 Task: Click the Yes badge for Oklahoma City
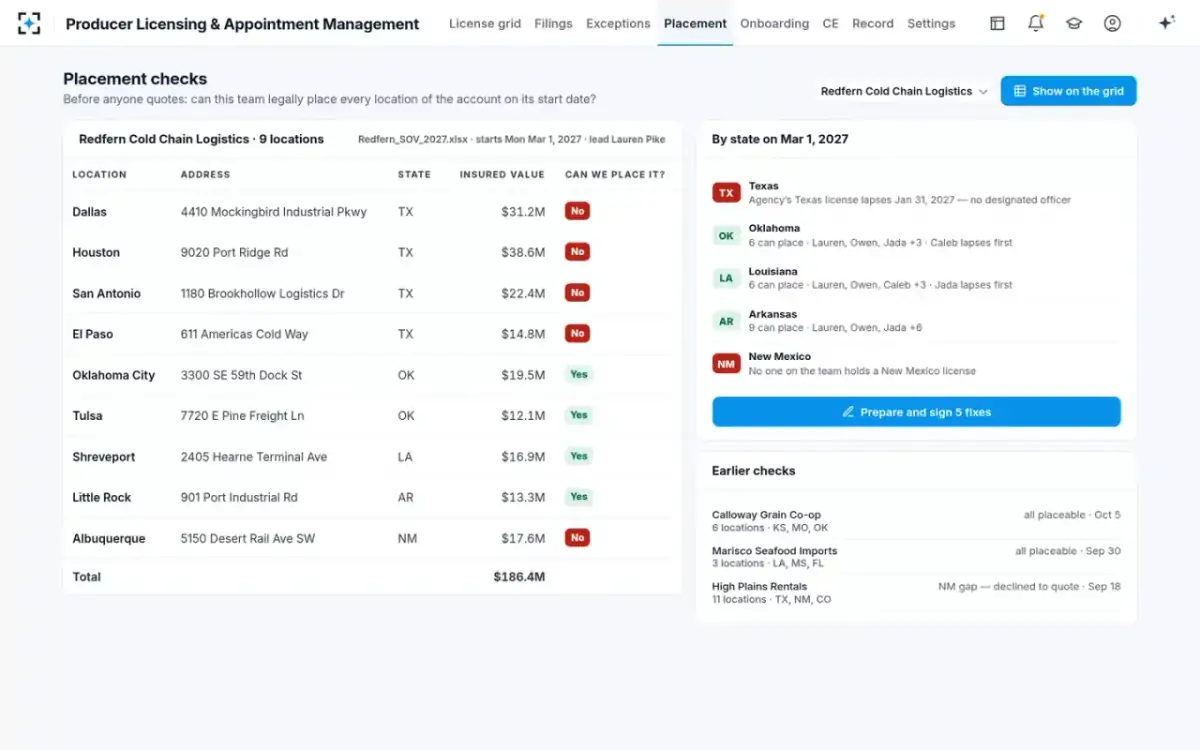[579, 374]
